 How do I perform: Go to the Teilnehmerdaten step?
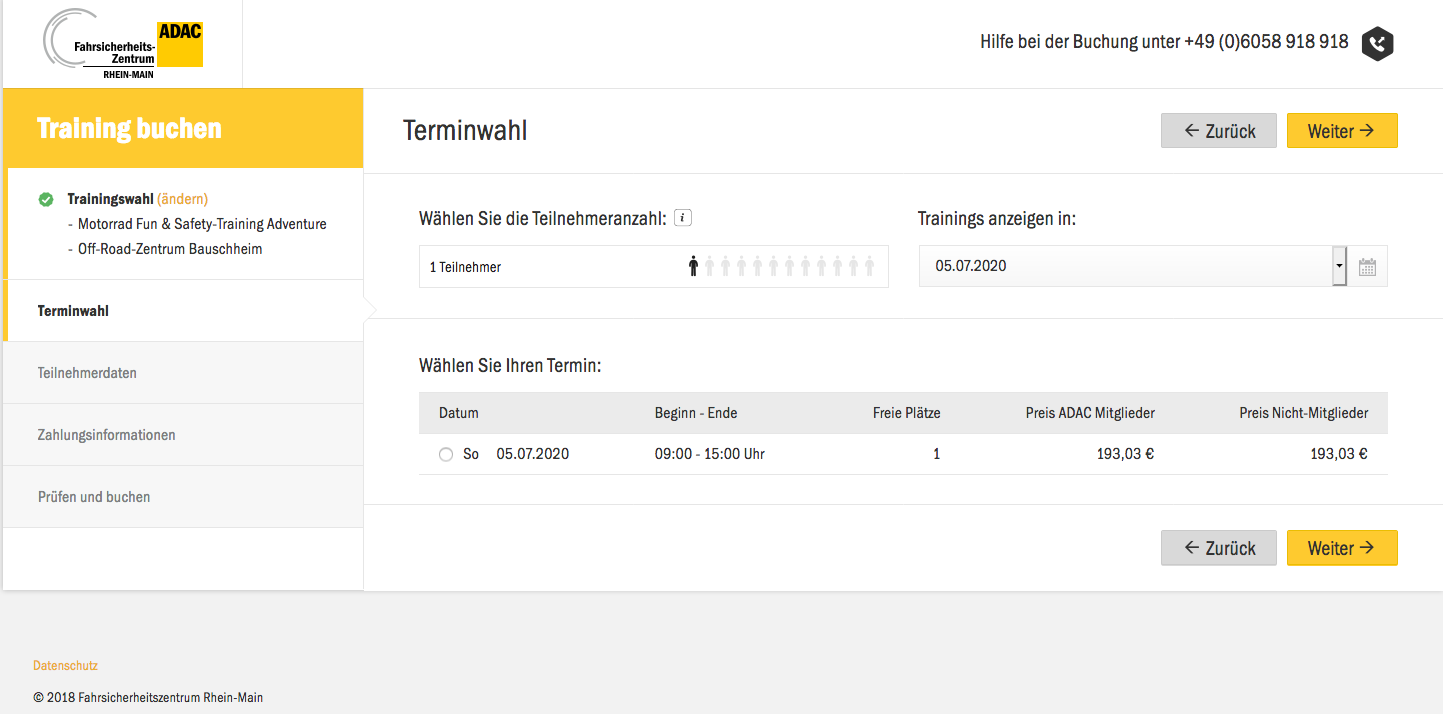pos(87,373)
